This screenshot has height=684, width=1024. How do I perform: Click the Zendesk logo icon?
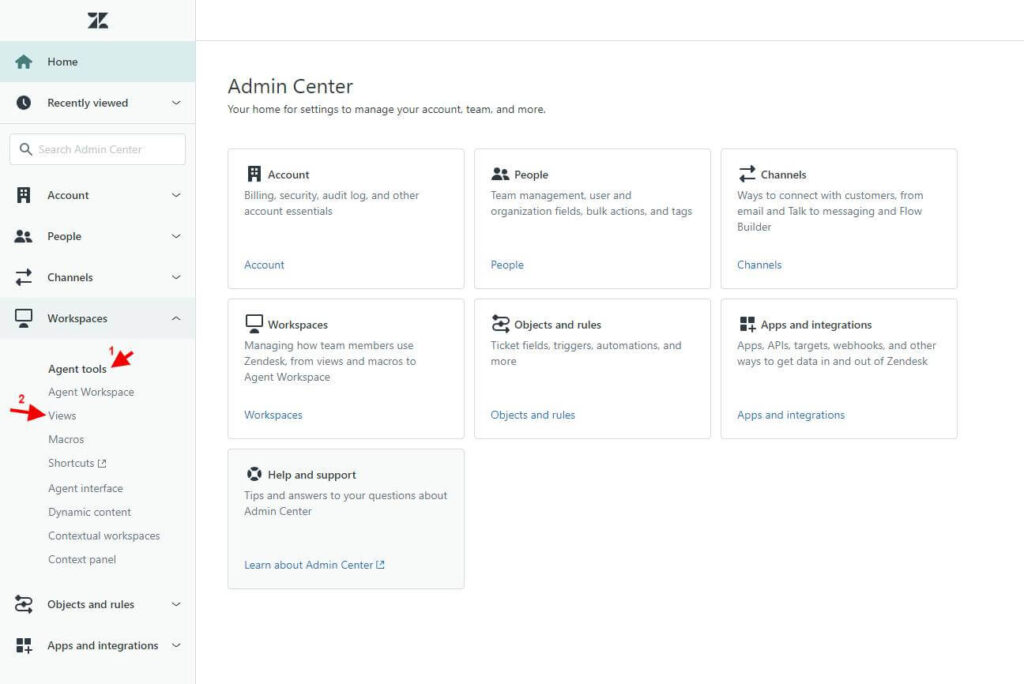[98, 20]
